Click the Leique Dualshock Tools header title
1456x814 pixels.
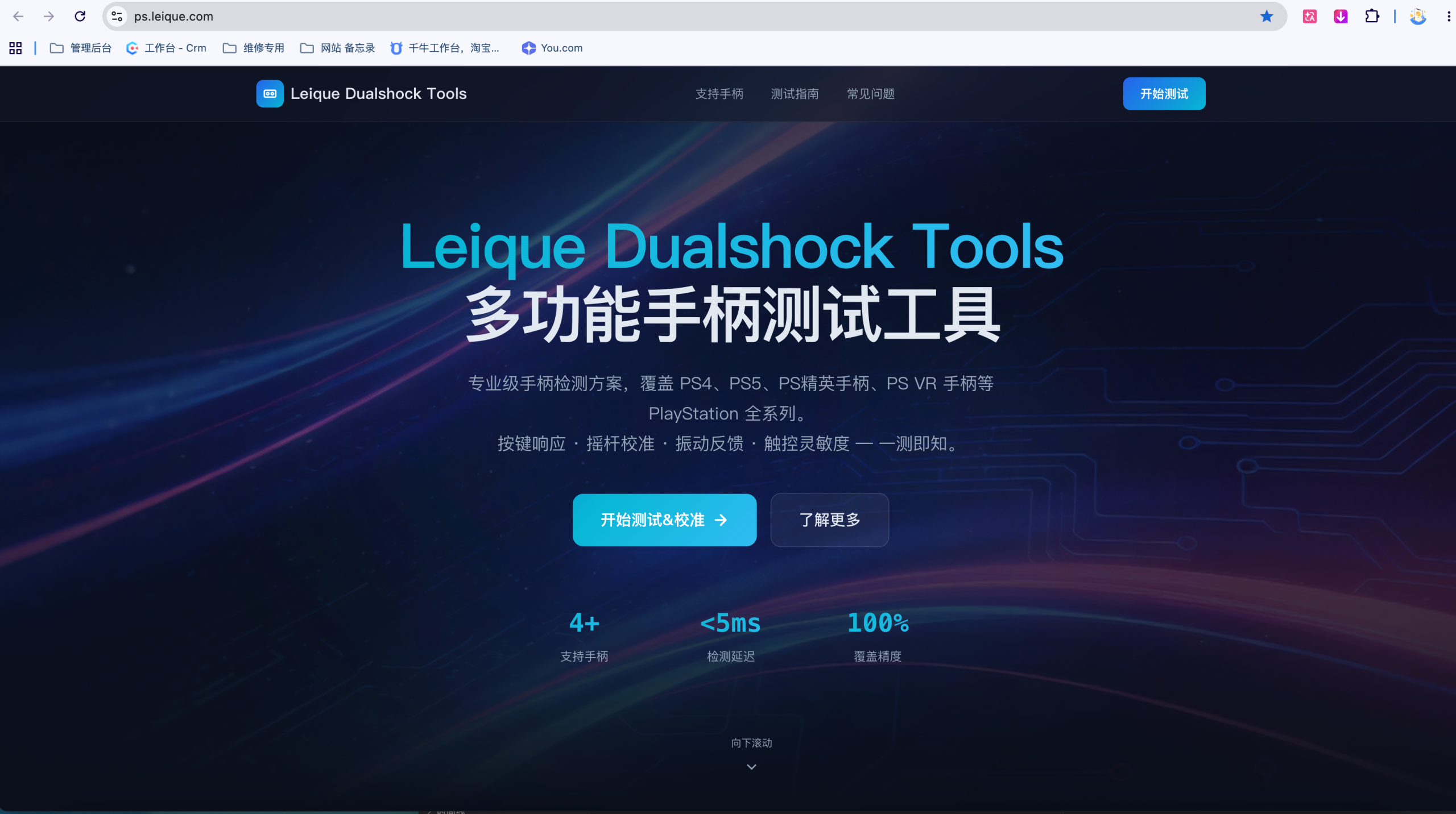pos(378,94)
